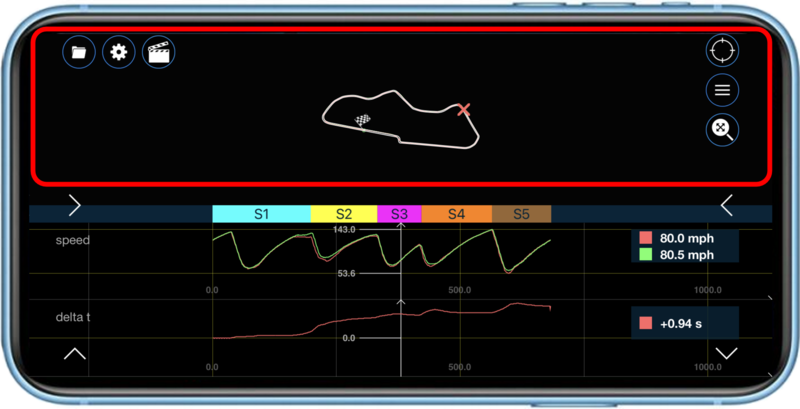Tap the up chevron beside the delta t chart

click(75, 354)
